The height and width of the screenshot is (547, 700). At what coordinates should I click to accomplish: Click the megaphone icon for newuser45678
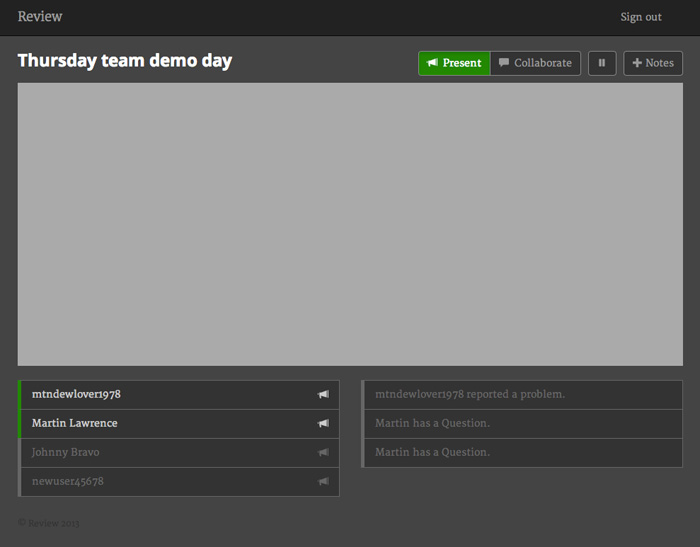323,481
